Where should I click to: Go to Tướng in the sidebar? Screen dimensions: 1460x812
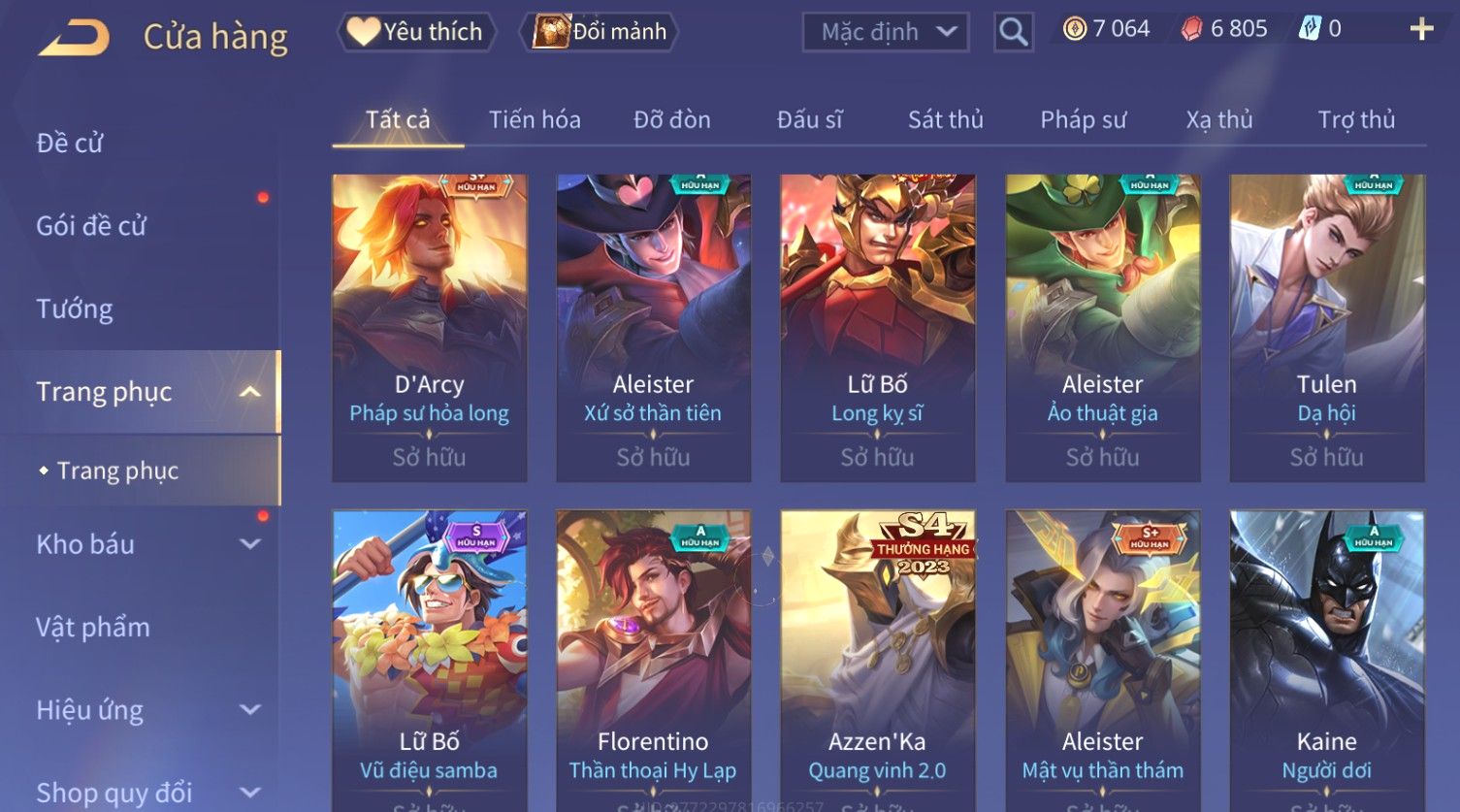[x=75, y=309]
